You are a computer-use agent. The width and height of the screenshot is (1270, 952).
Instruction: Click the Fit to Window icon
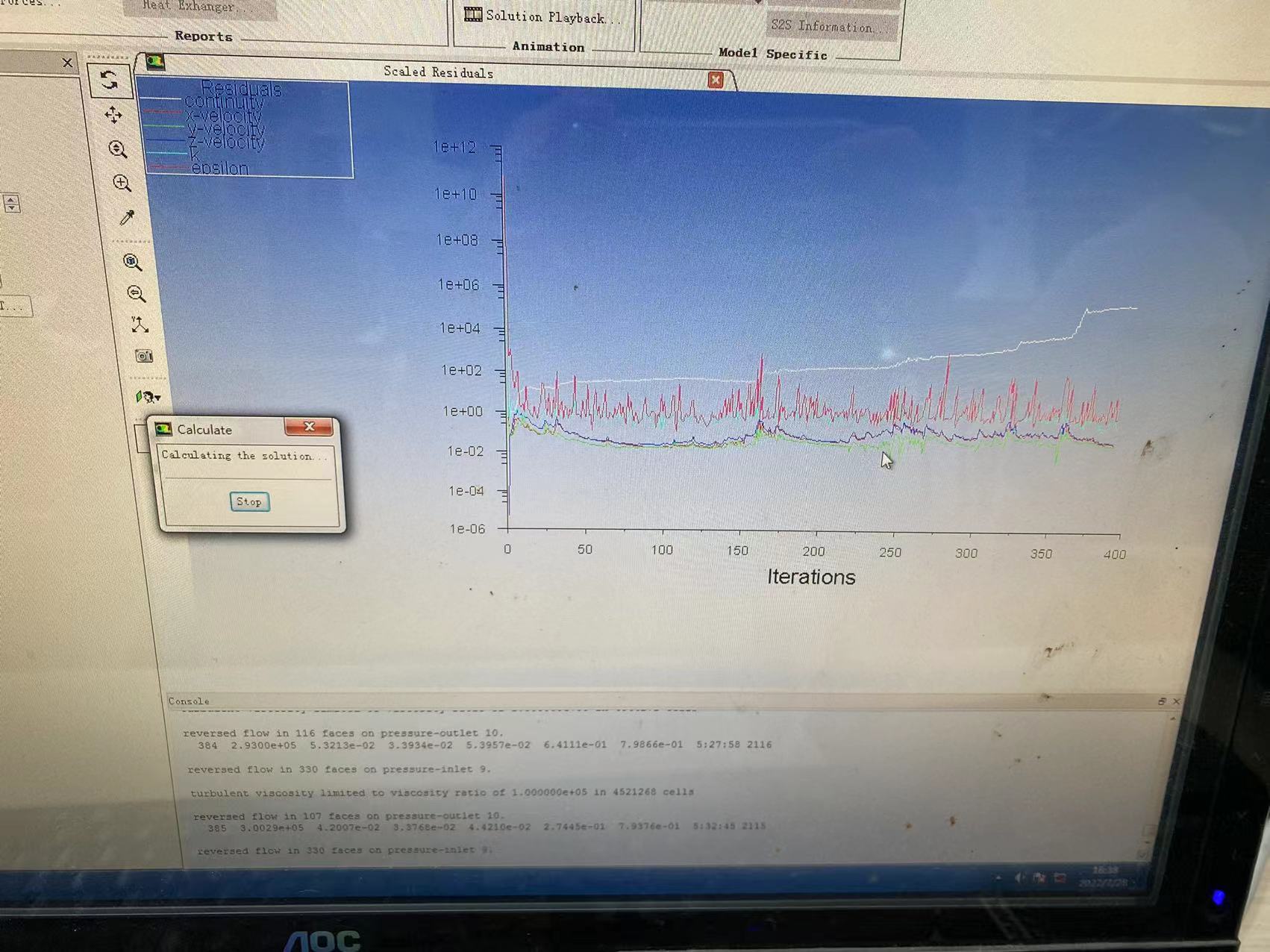click(x=132, y=262)
